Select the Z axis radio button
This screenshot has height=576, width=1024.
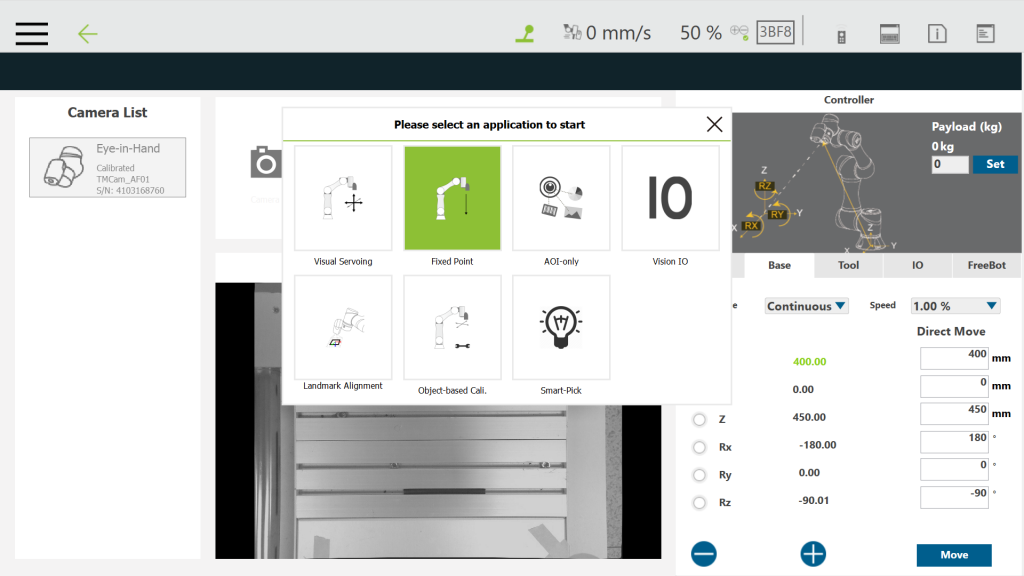(699, 419)
